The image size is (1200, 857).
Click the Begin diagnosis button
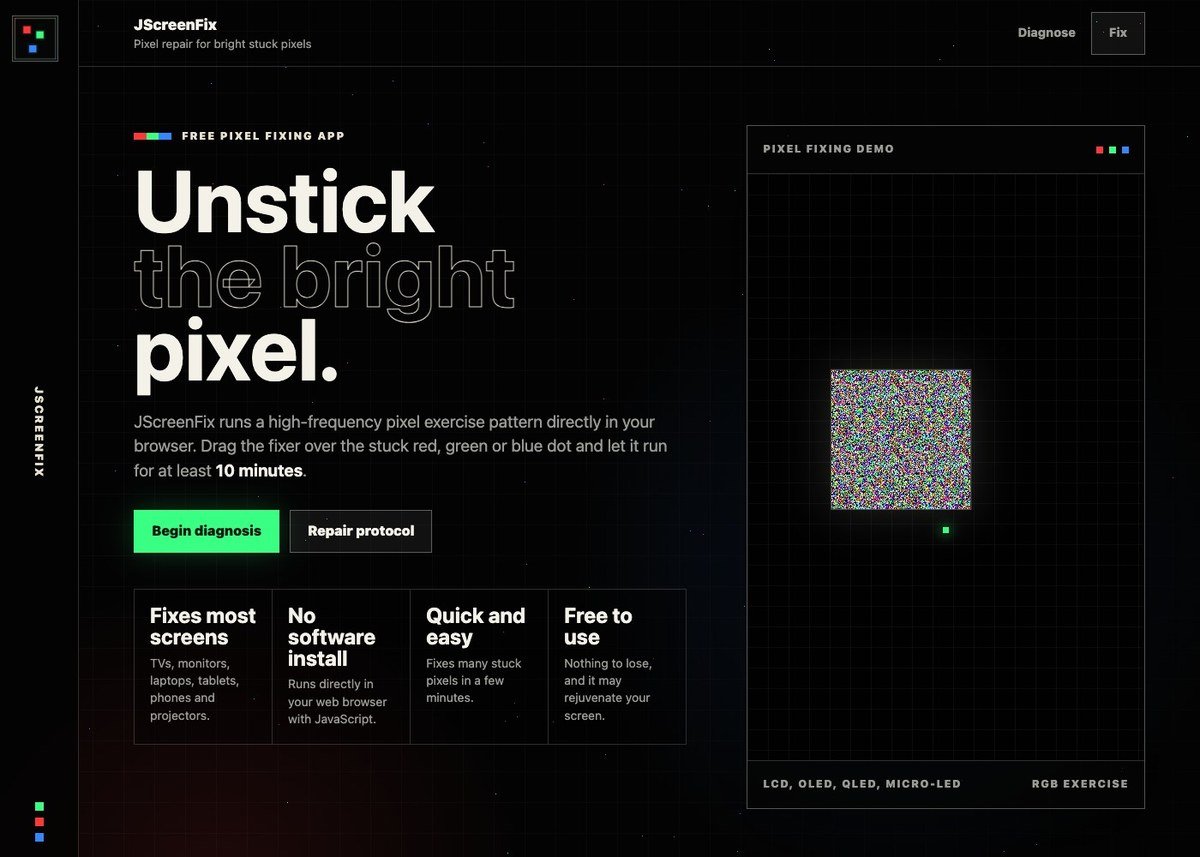[x=207, y=531]
